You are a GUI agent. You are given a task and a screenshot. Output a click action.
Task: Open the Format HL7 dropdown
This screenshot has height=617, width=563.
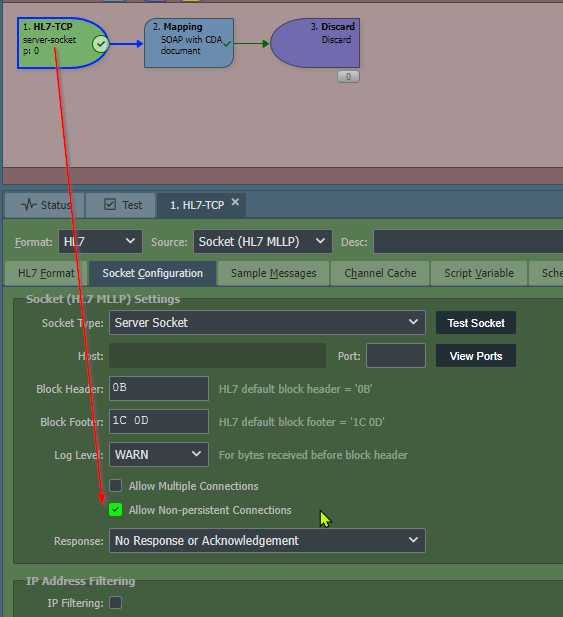click(100, 242)
